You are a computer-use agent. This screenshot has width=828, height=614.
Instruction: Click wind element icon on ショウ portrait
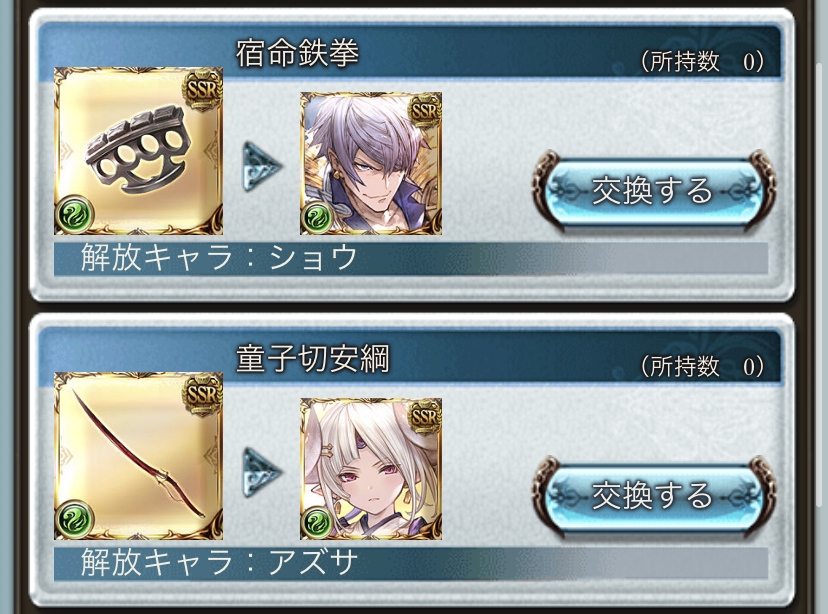click(x=317, y=218)
